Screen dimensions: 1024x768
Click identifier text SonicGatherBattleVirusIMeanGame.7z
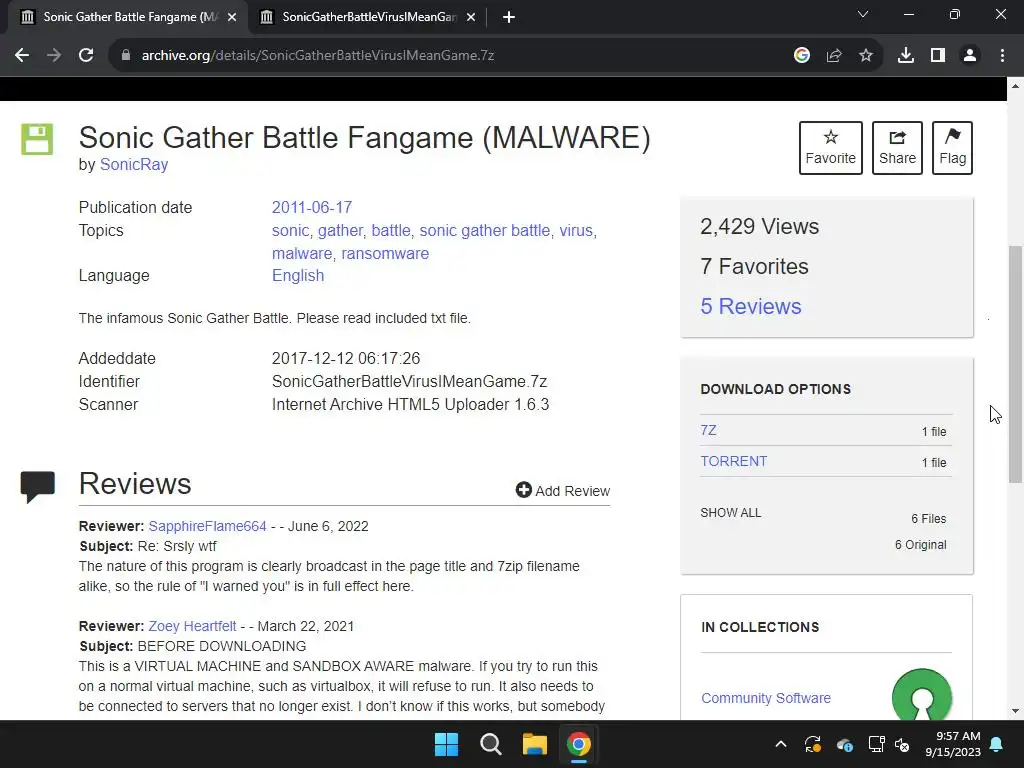[409, 381]
